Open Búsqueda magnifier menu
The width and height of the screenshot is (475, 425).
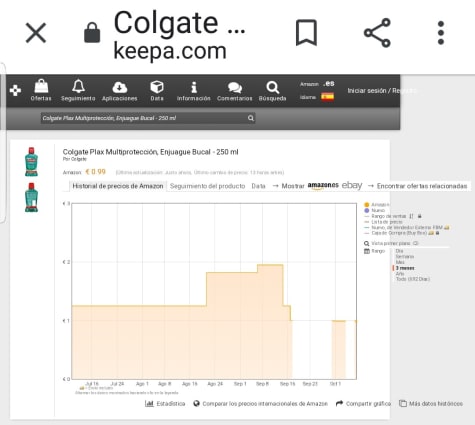272,90
